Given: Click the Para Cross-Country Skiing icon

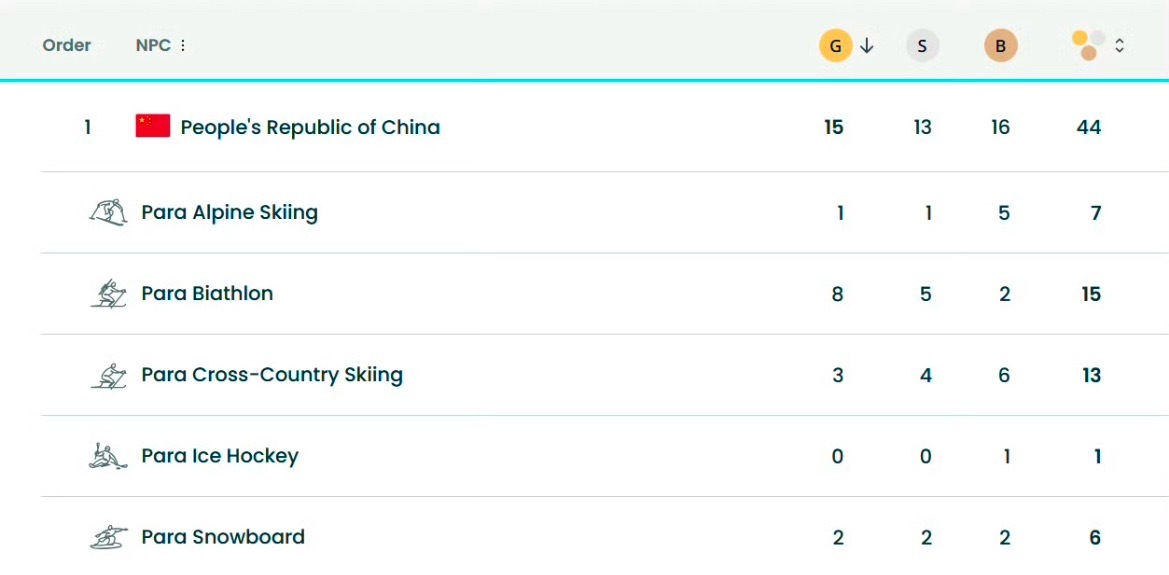Looking at the screenshot, I should pos(108,375).
